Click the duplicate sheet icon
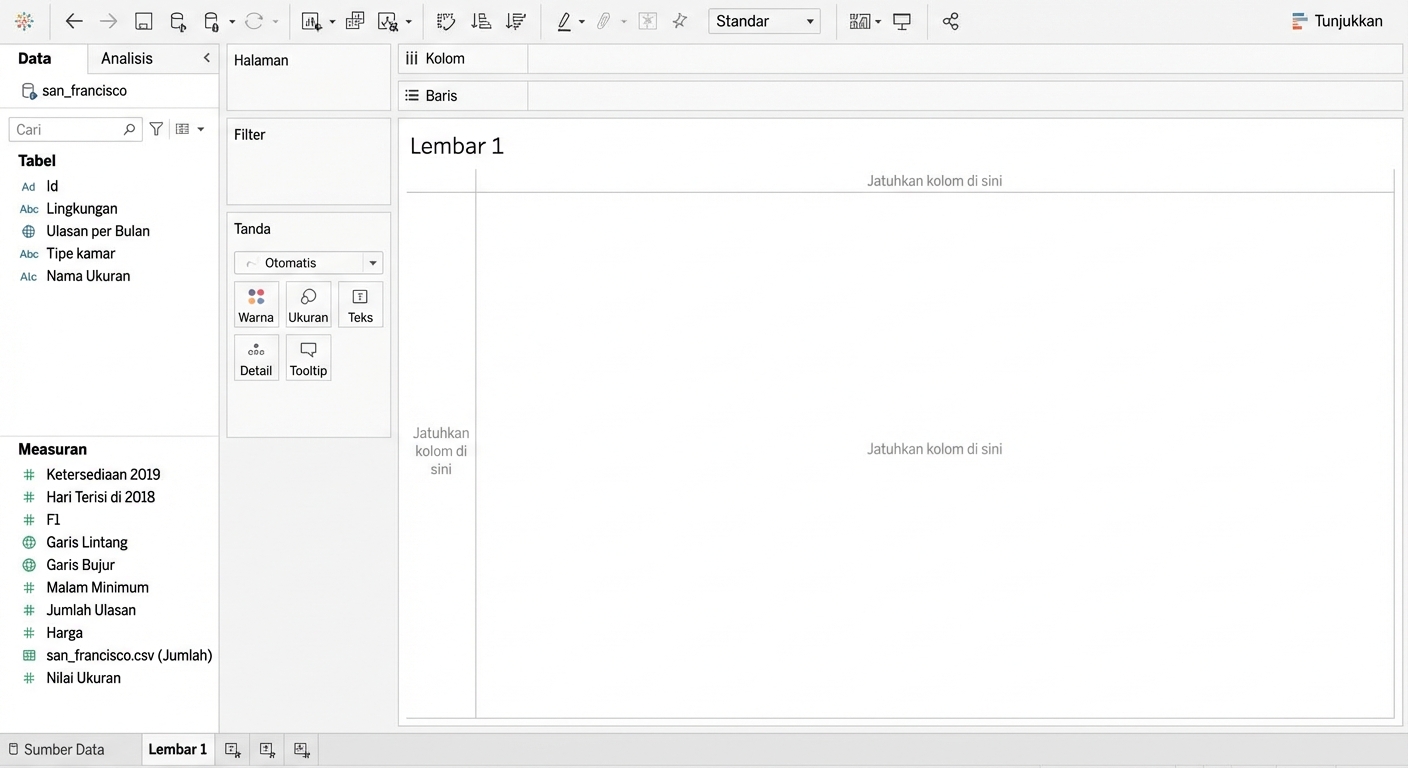The height and width of the screenshot is (768, 1408). 355,21
